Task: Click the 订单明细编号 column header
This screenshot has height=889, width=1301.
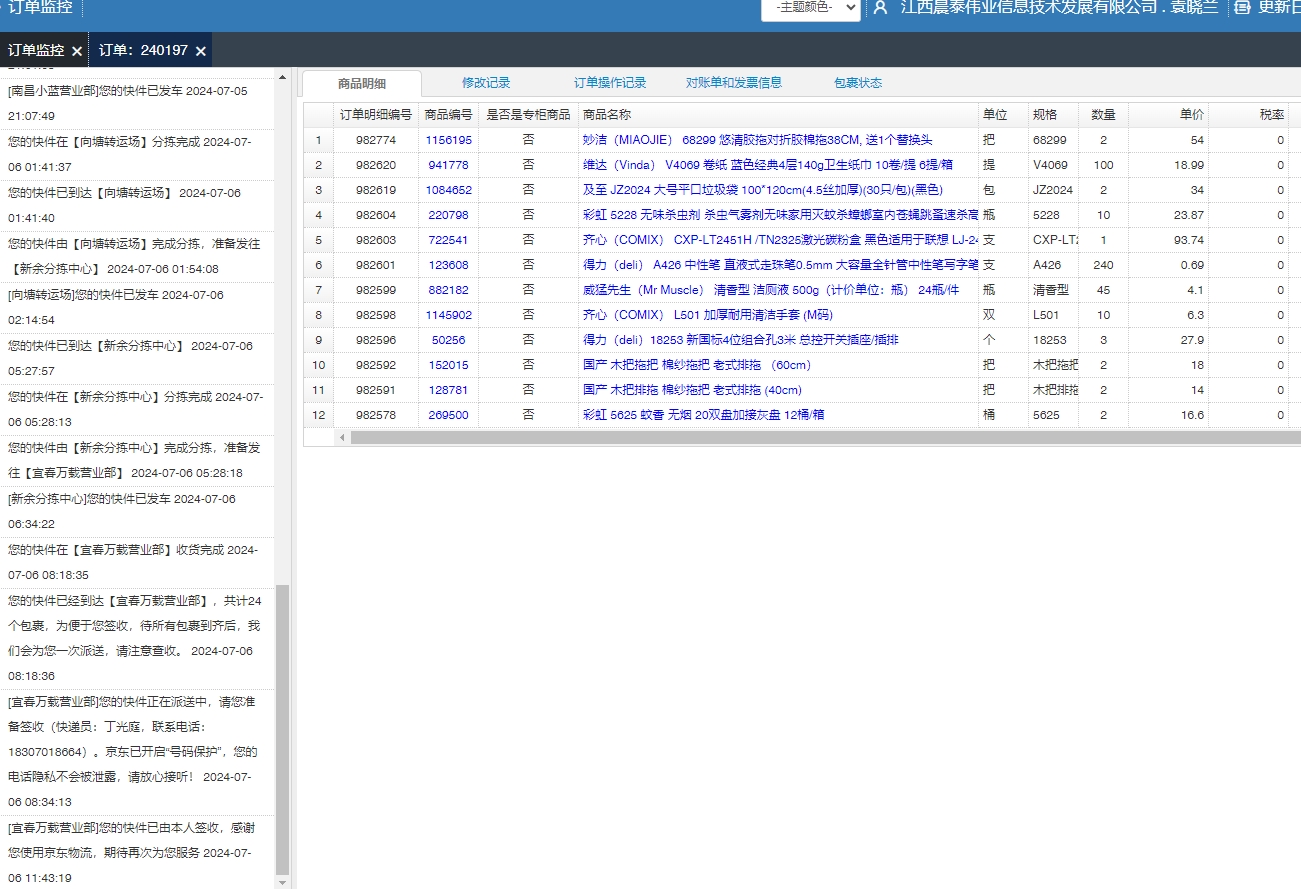Action: click(376, 115)
